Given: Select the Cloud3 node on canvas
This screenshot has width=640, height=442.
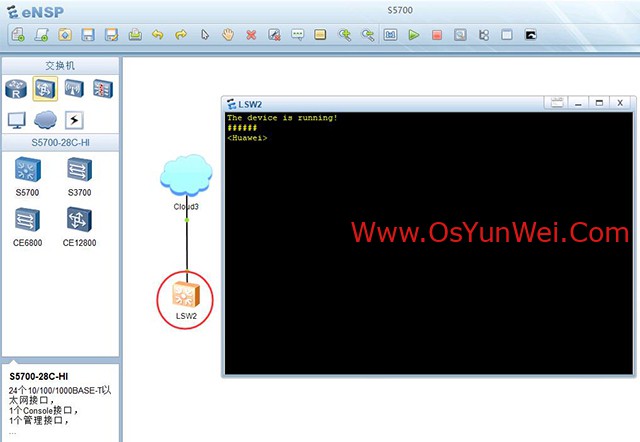Looking at the screenshot, I should tap(186, 175).
